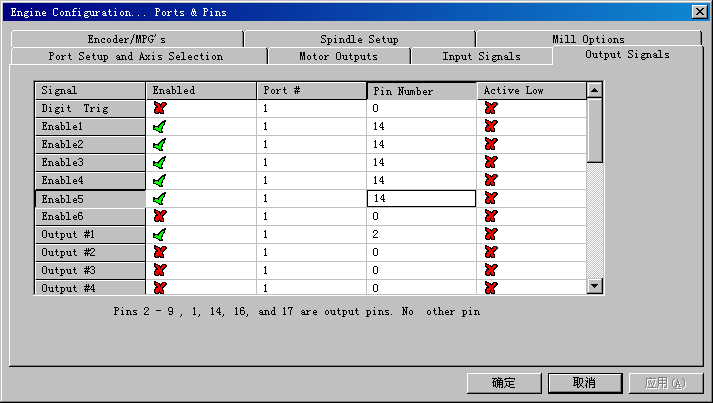713x403 pixels.
Task: Toggle the Enabled checkmark for Enable1
Action: pos(160,126)
